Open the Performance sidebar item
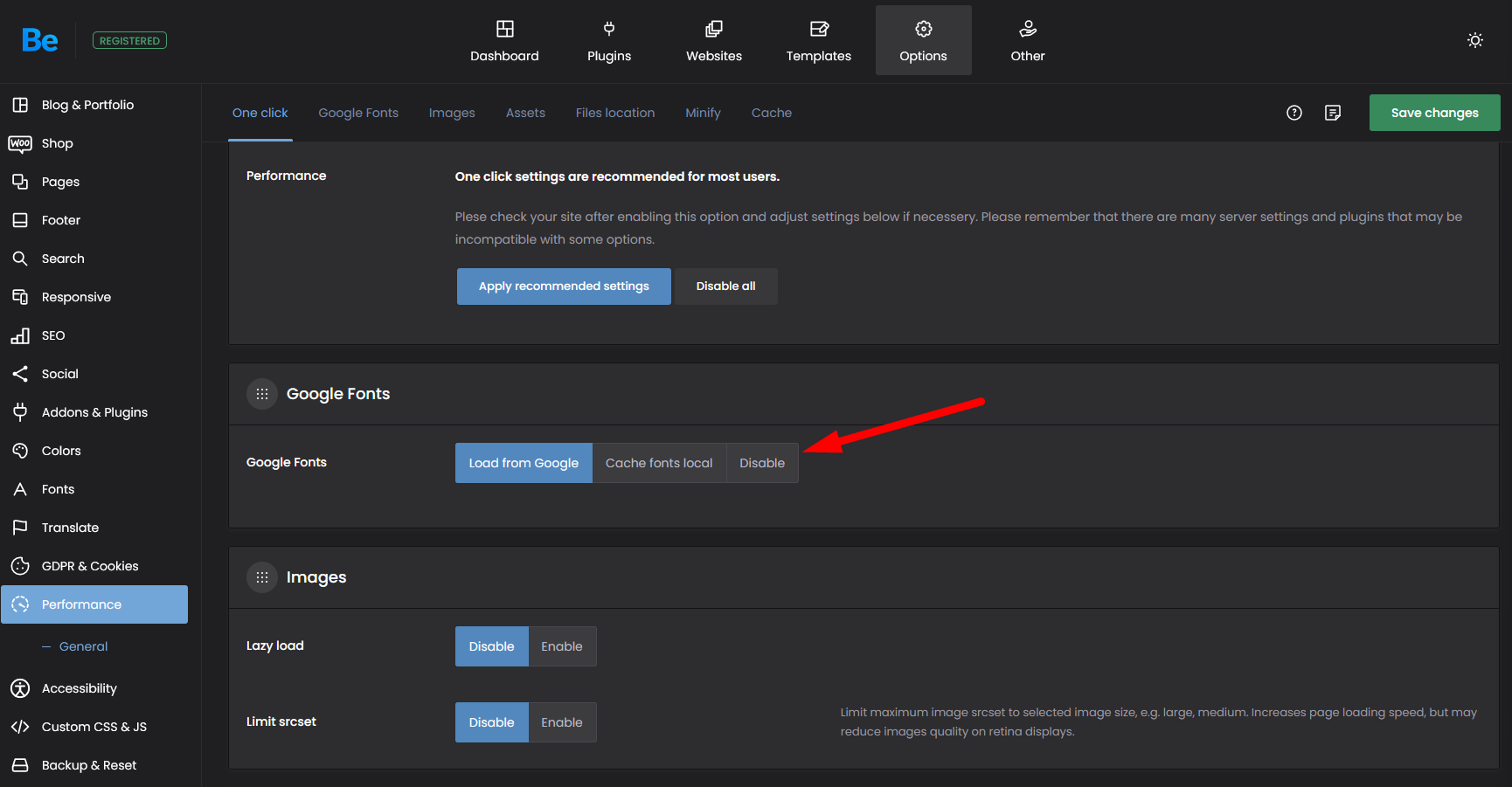Viewport: 1512px width, 787px height. 94,604
